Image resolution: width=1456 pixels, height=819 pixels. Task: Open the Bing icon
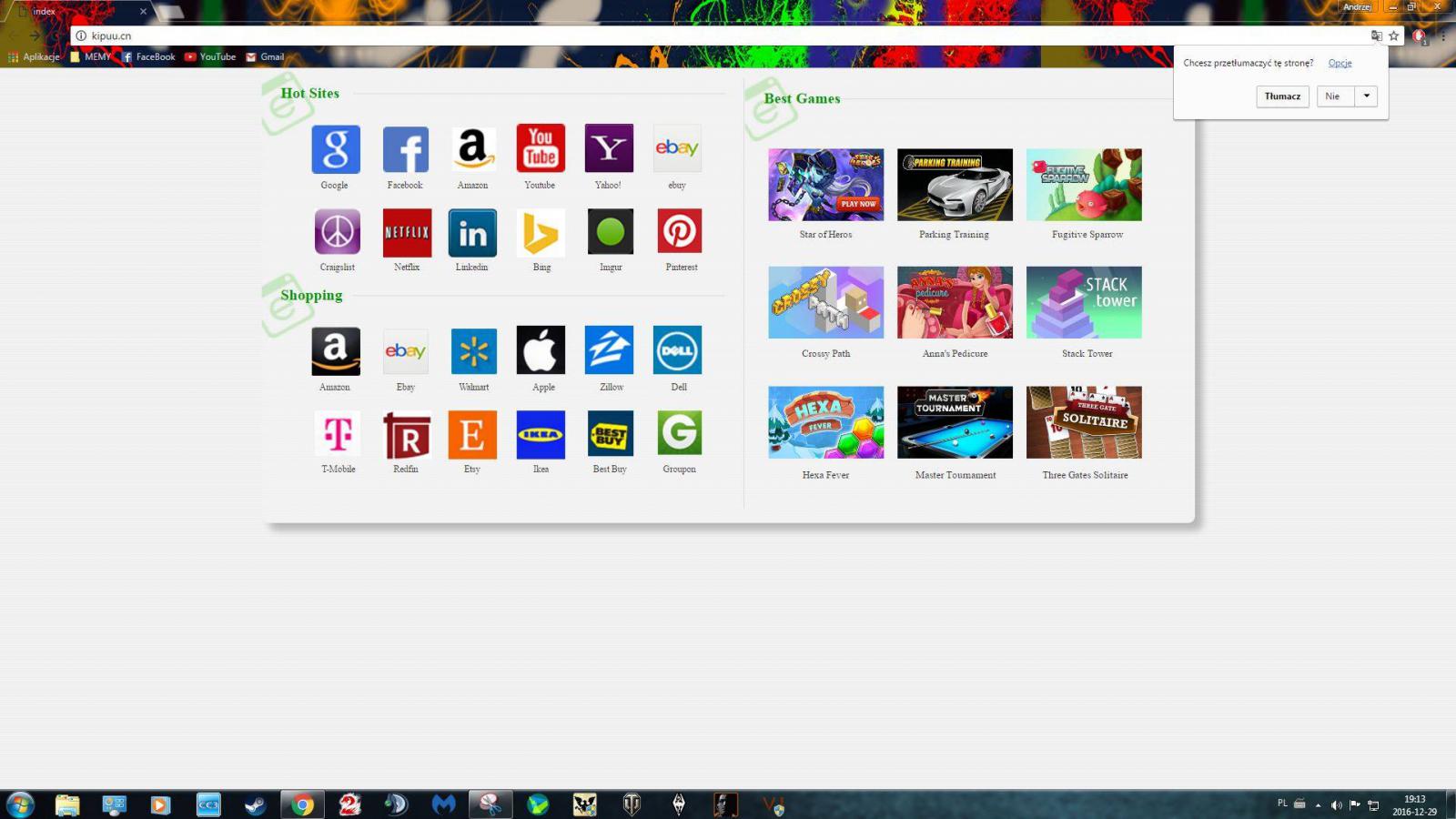click(x=541, y=231)
